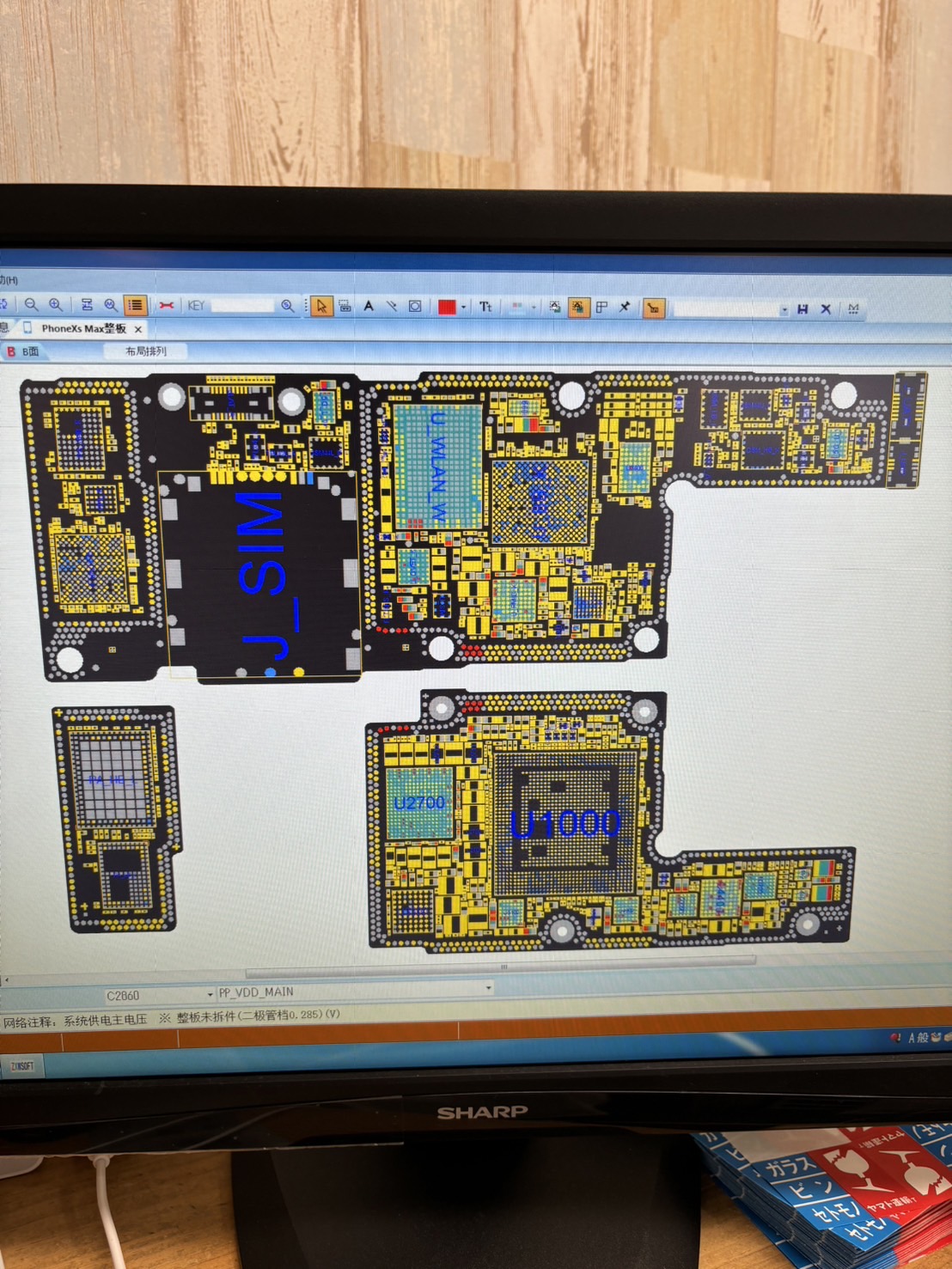The height and width of the screenshot is (1269, 952).
Task: Click the pushpin icon in toolbar
Action: click(x=625, y=308)
